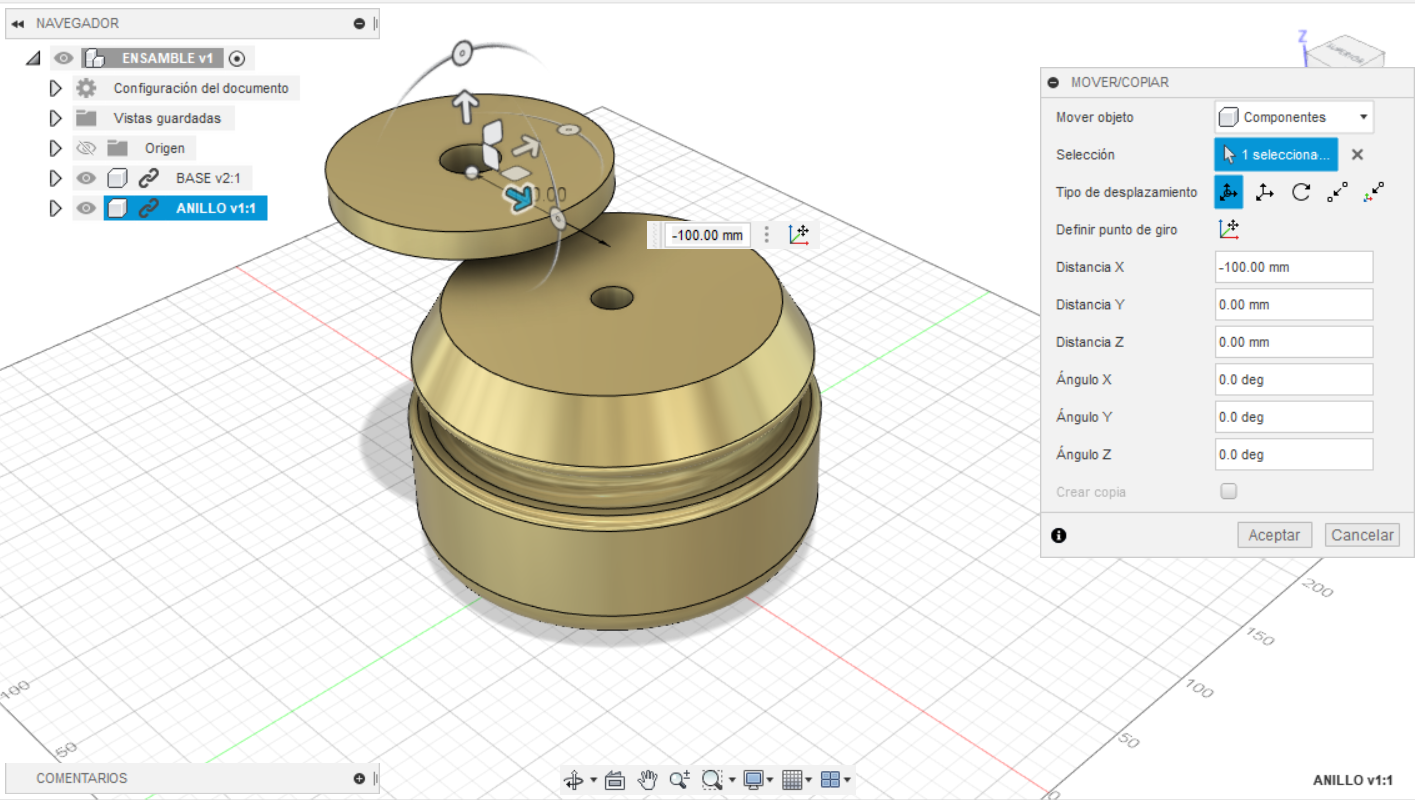
Task: Expand the Origen node
Action: click(56, 148)
